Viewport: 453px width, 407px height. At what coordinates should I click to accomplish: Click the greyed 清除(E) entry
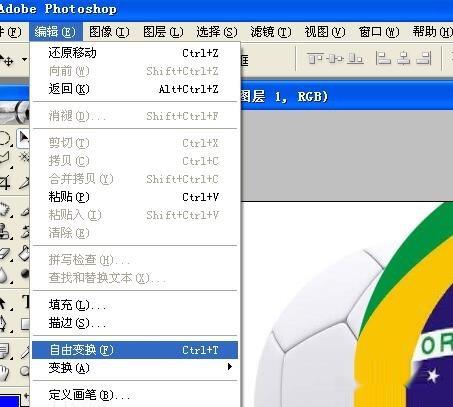point(135,233)
